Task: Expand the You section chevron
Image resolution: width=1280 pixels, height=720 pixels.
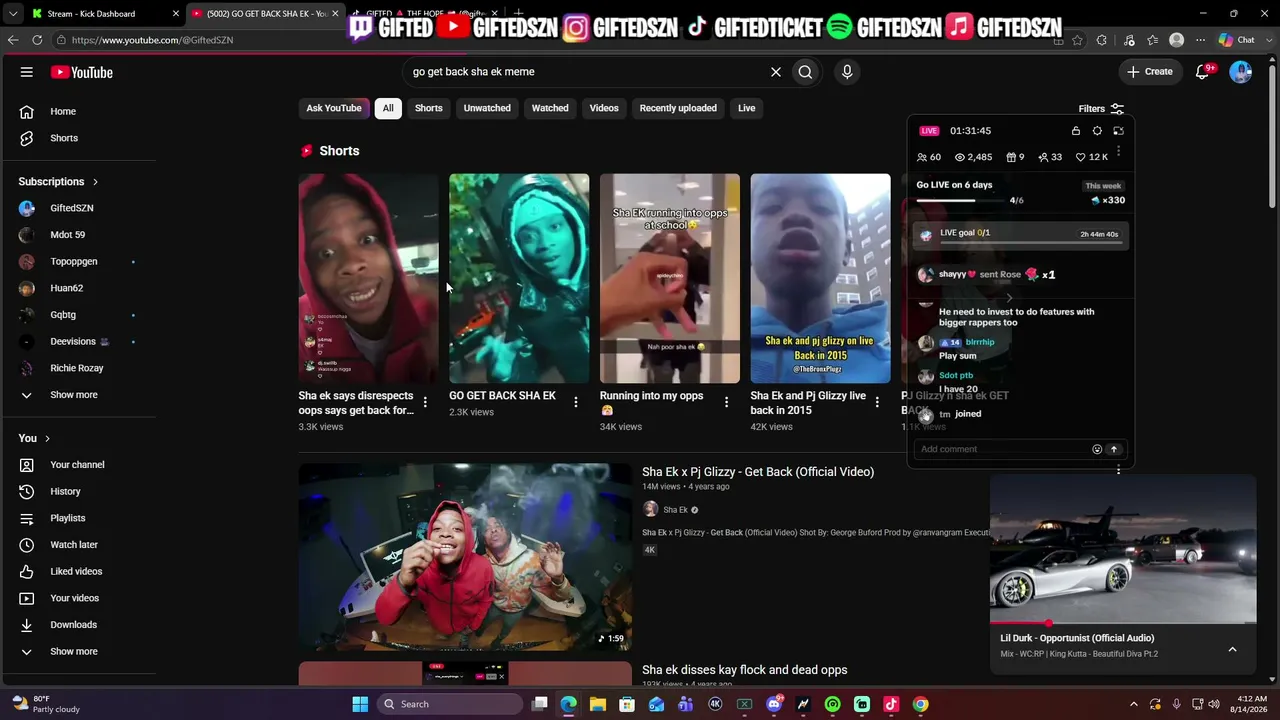Action: click(47, 439)
